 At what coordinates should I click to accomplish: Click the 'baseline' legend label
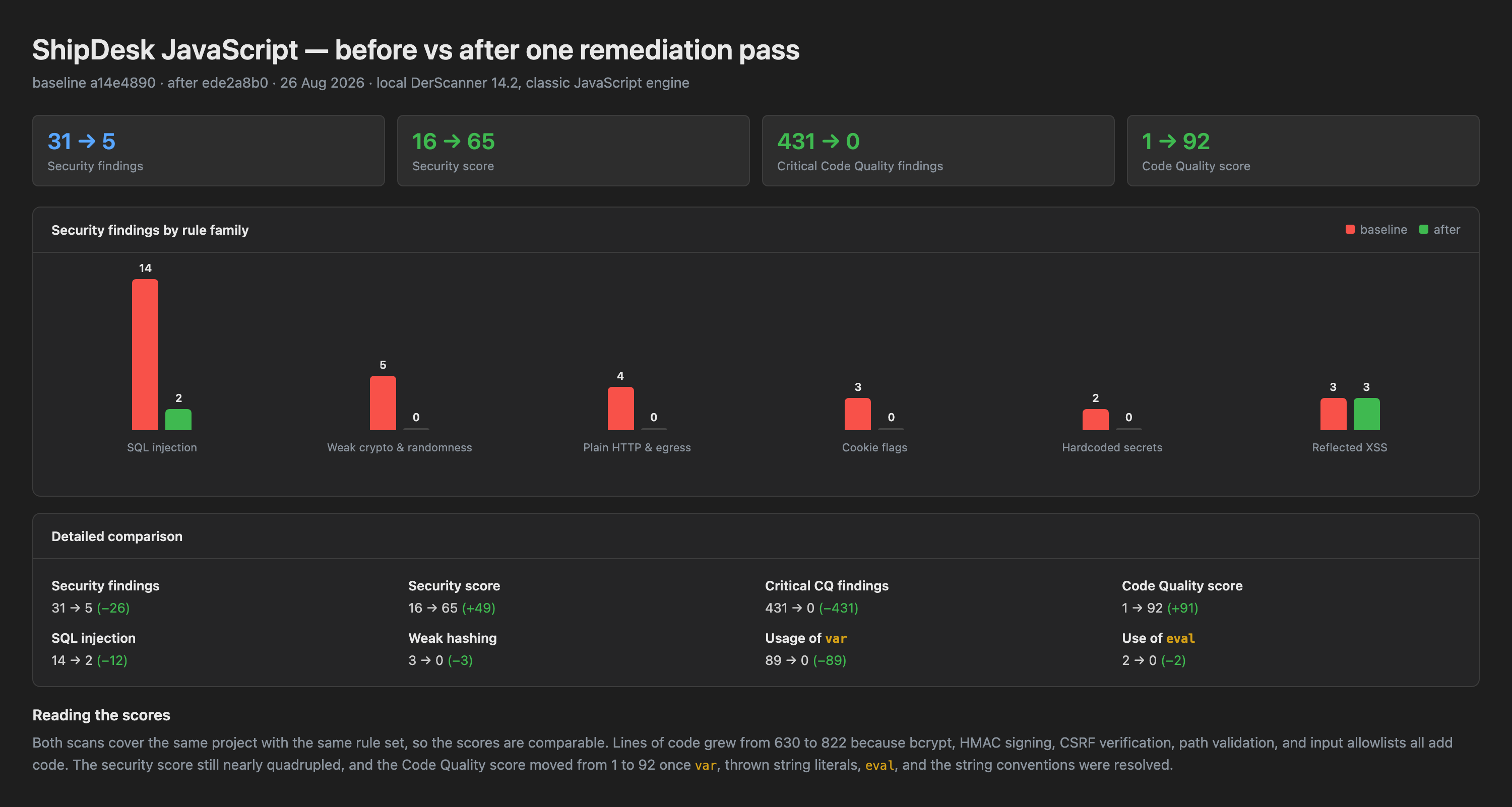click(x=1383, y=229)
